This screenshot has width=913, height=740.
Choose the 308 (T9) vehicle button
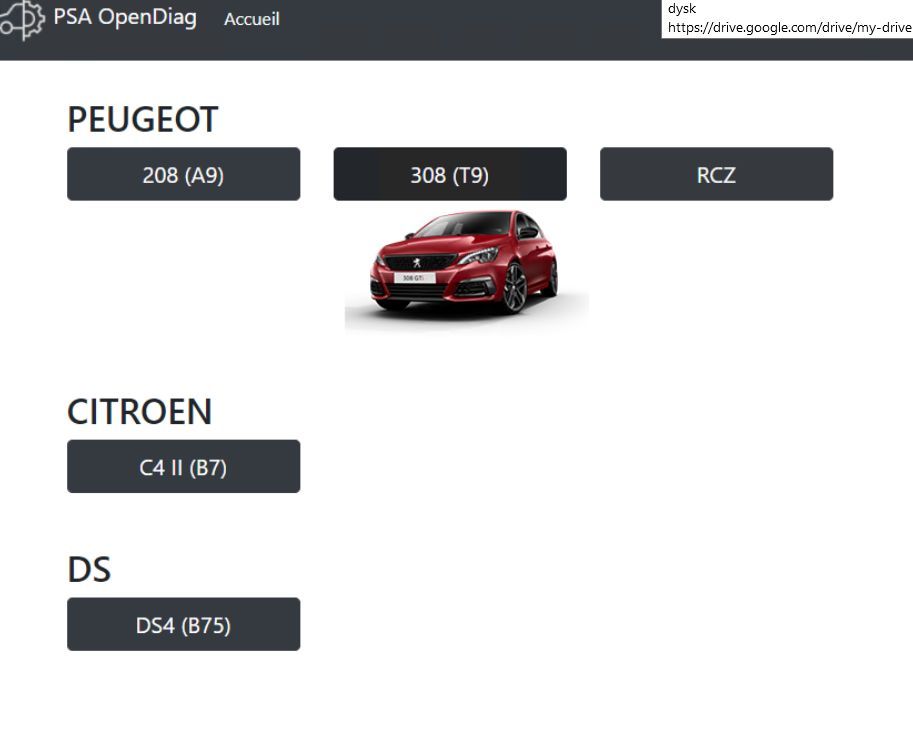point(450,174)
